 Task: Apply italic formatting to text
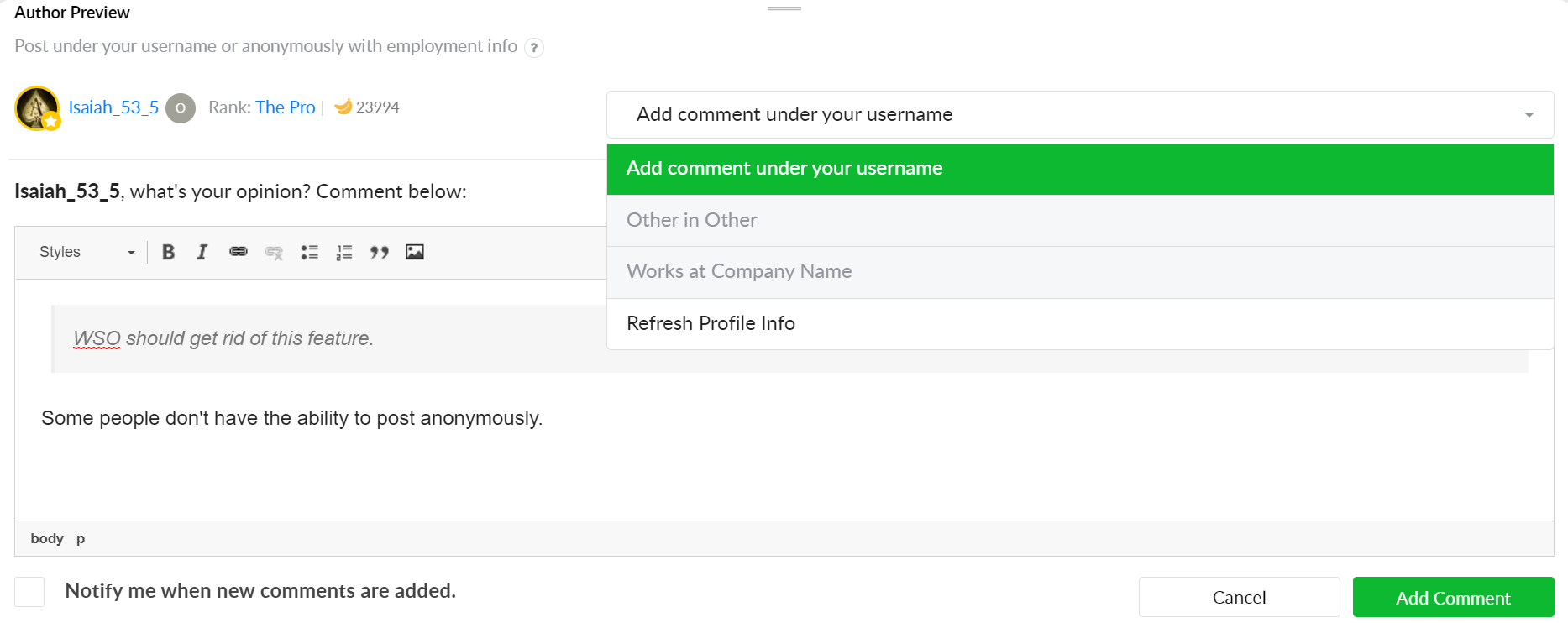click(x=202, y=252)
